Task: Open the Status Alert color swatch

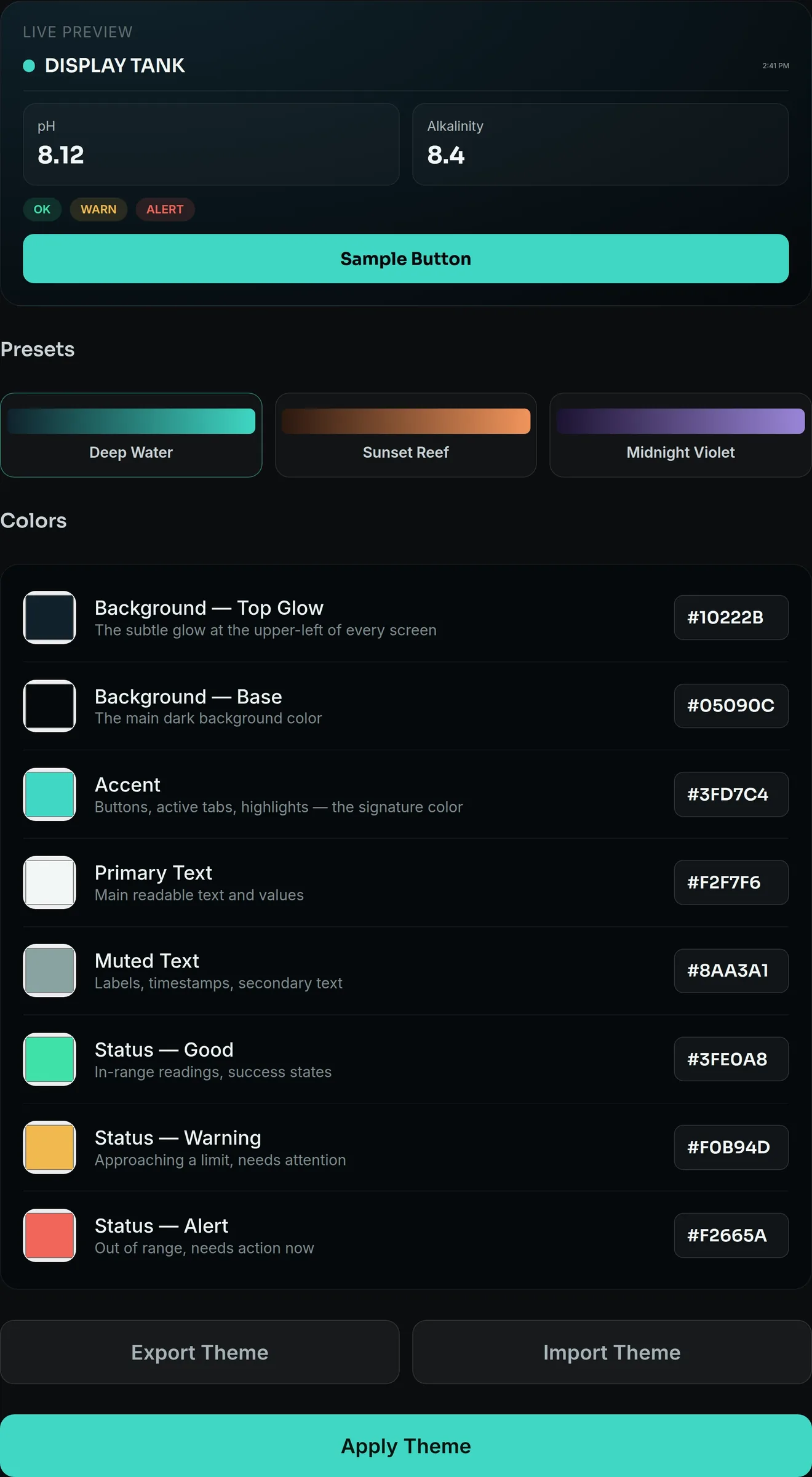Action: (x=49, y=1235)
